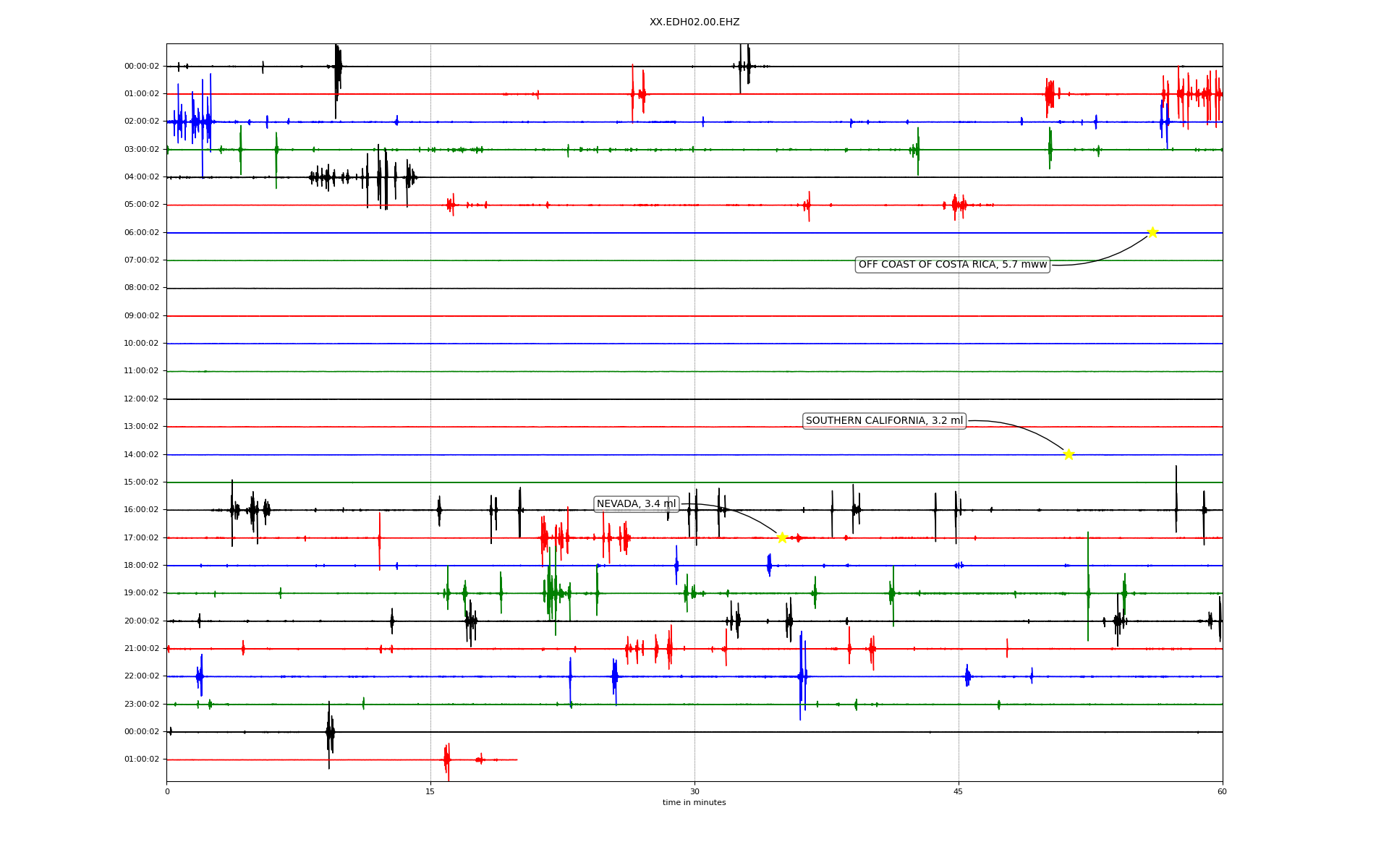
Task: Click the 17:00:02 time row label
Action: point(141,538)
